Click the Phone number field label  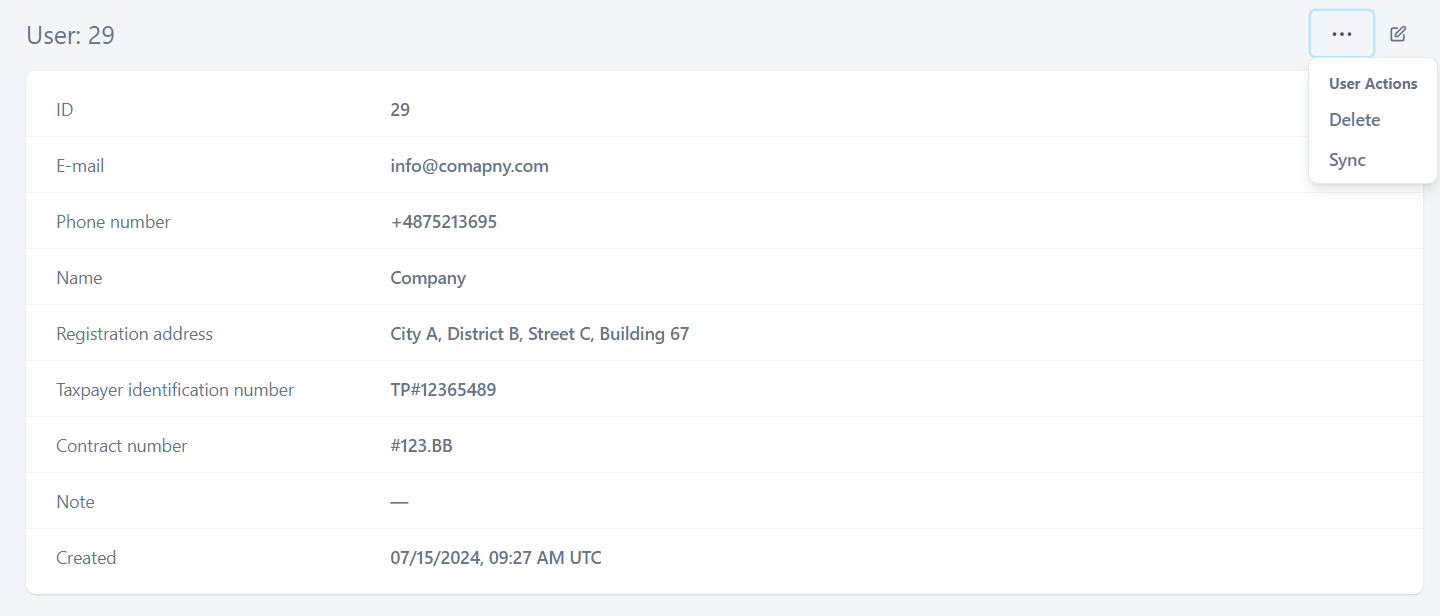point(113,222)
